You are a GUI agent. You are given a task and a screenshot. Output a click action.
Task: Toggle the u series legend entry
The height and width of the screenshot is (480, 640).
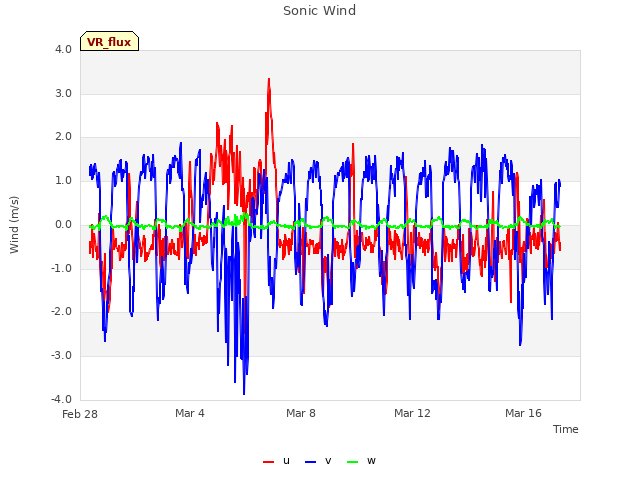coord(276,461)
